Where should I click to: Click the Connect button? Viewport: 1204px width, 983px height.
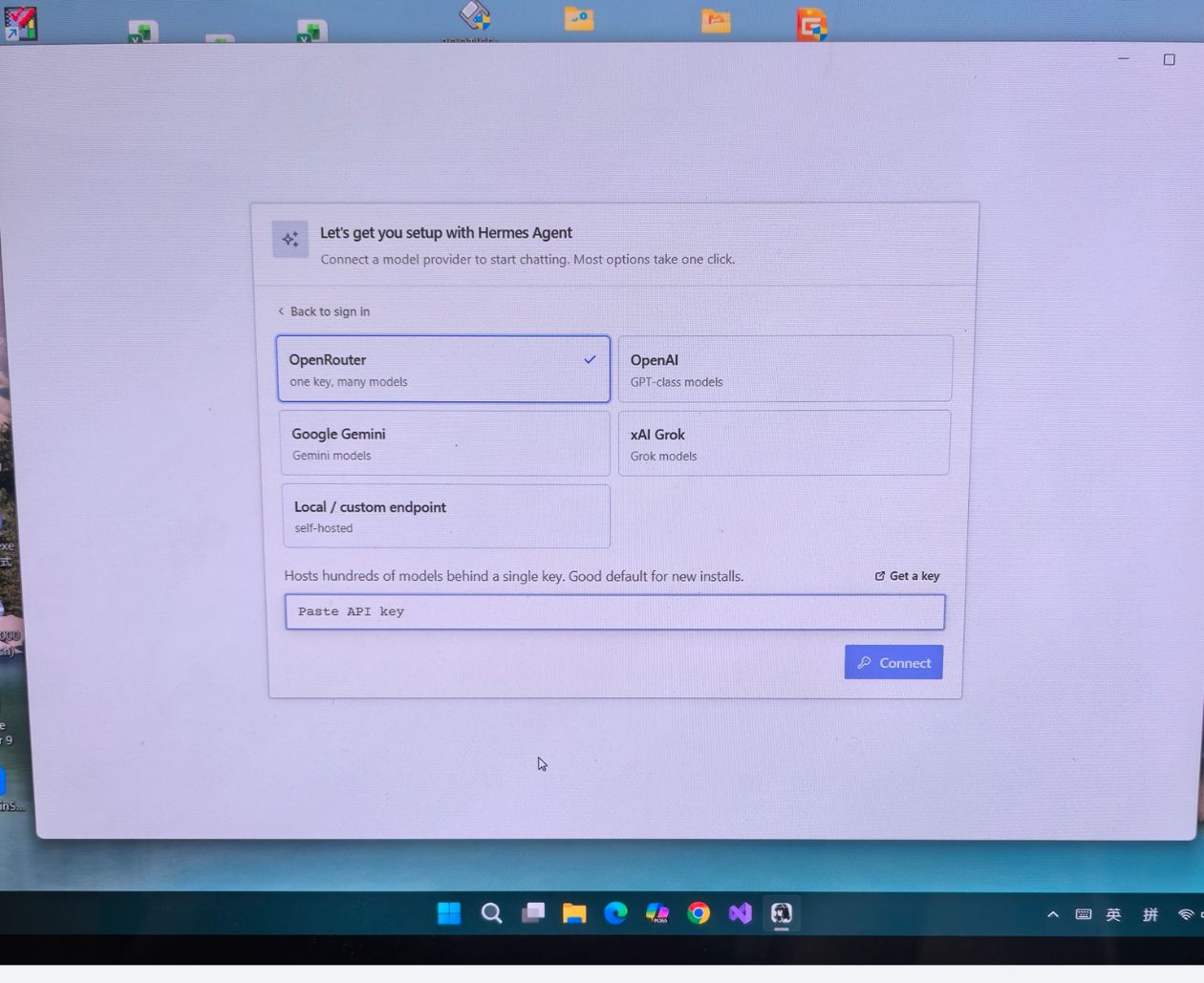pos(893,662)
